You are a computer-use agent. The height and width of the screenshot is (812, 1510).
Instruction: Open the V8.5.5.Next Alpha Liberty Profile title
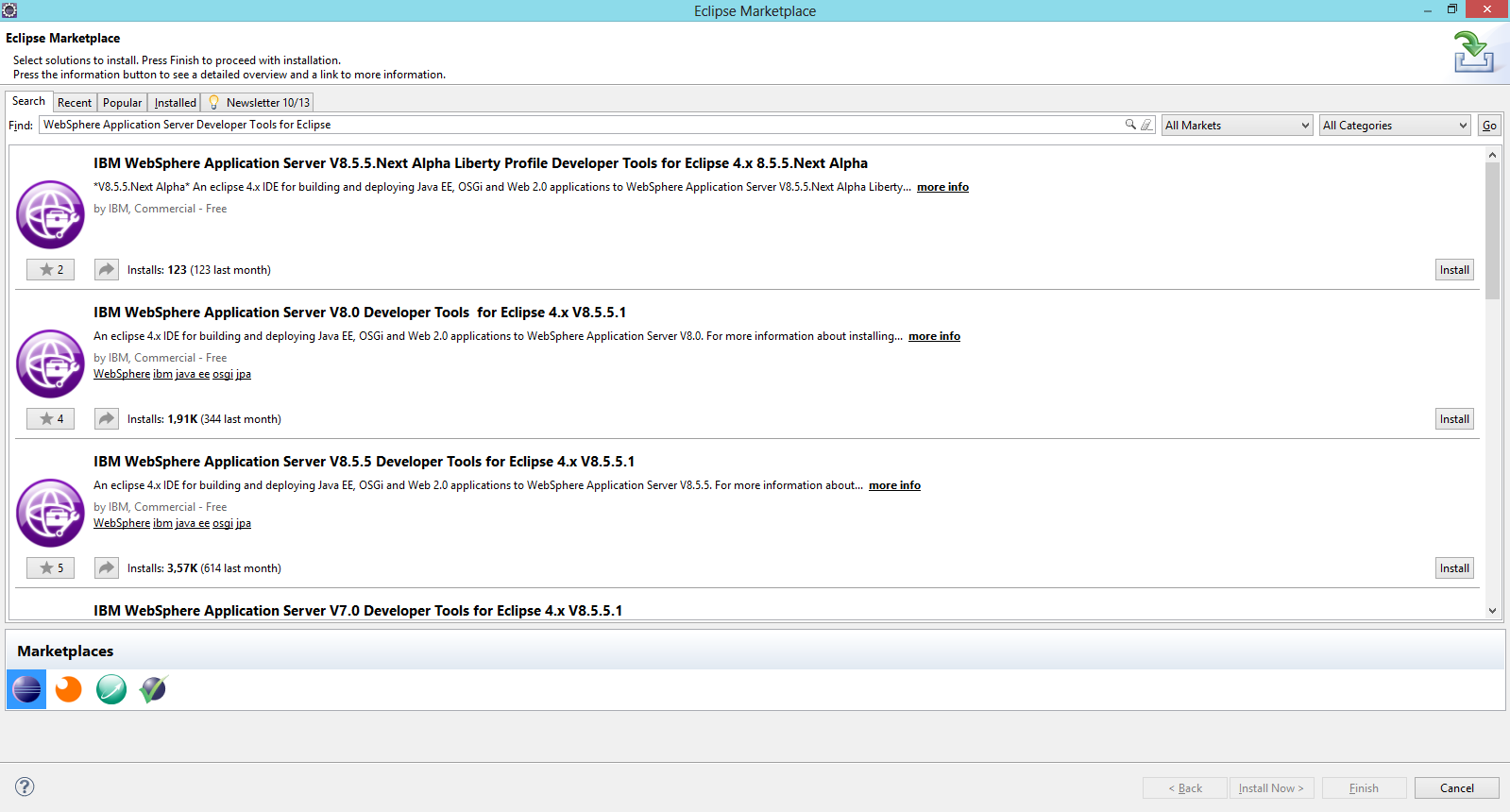481,163
